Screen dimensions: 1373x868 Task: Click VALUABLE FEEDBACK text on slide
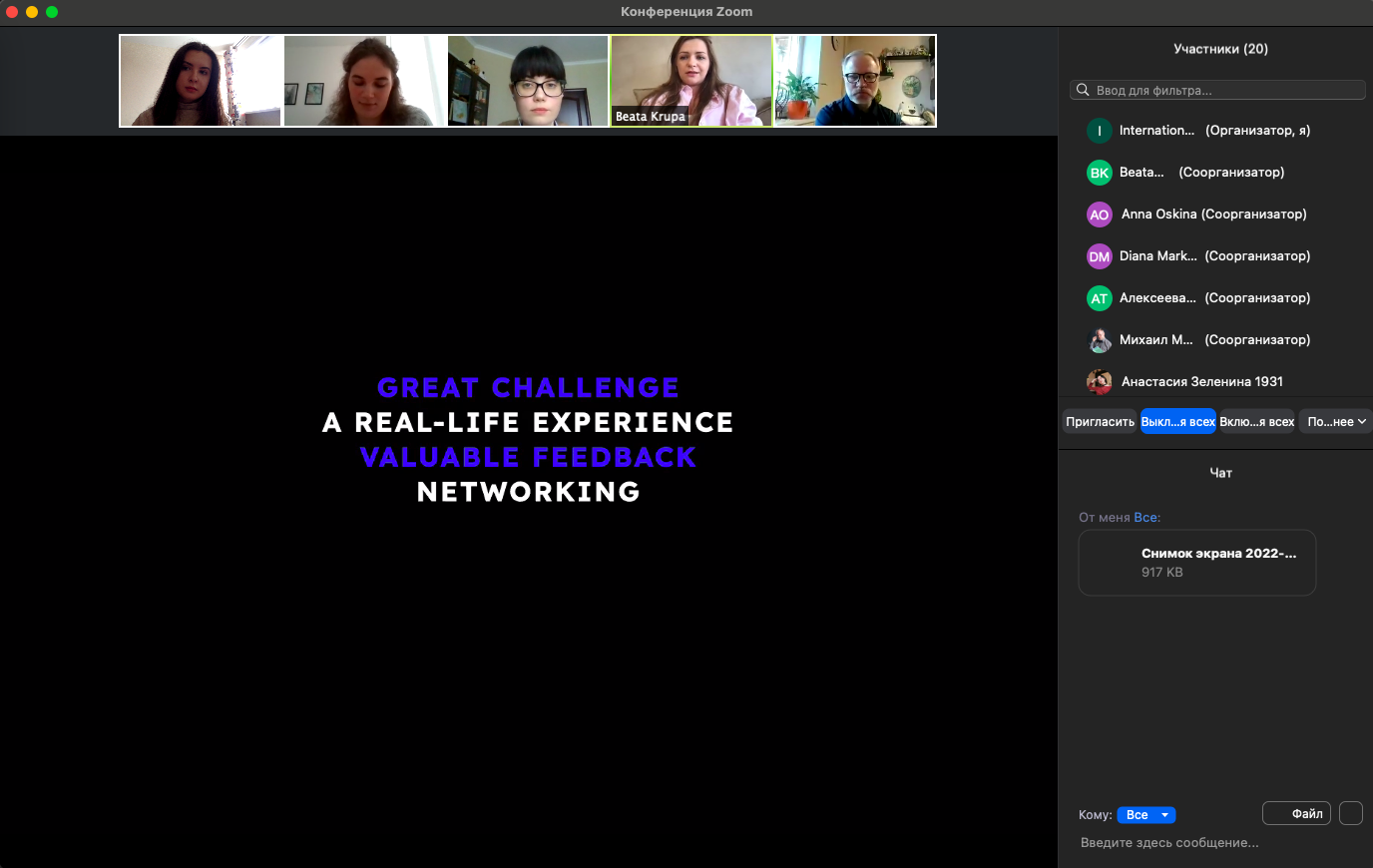(x=528, y=457)
